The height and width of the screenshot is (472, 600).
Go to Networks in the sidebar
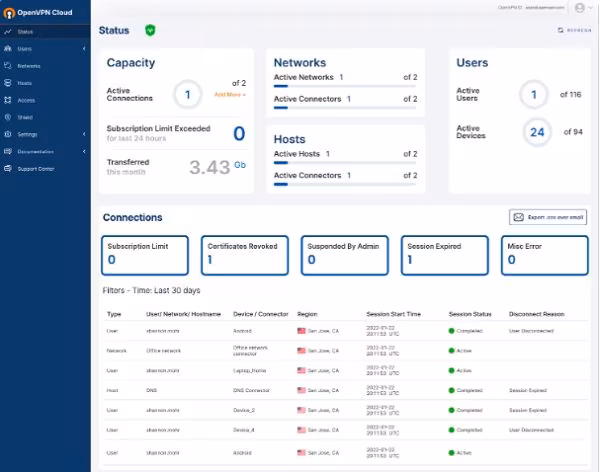tap(45, 66)
